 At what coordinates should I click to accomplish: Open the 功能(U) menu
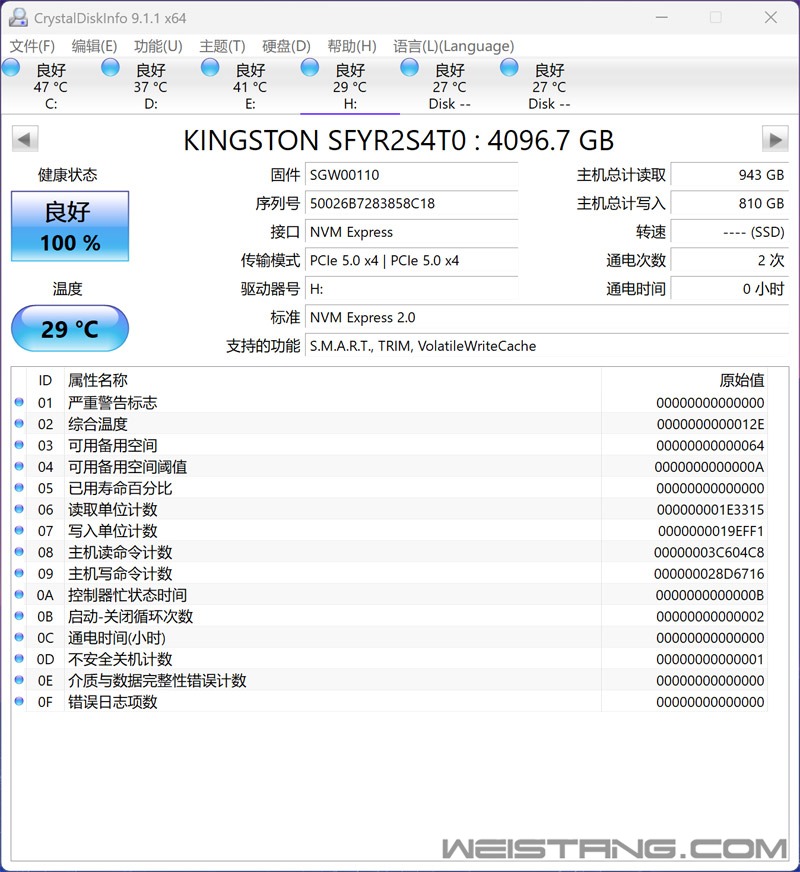[158, 46]
